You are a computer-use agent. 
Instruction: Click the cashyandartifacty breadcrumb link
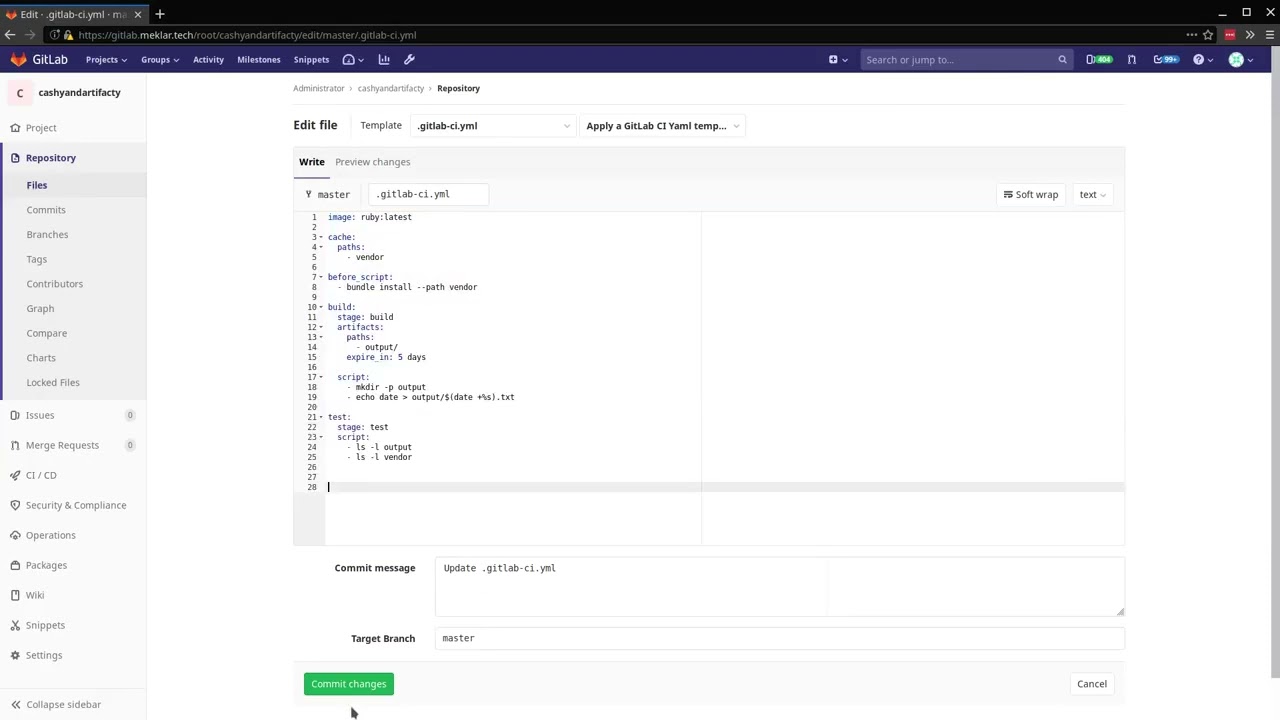tap(391, 88)
